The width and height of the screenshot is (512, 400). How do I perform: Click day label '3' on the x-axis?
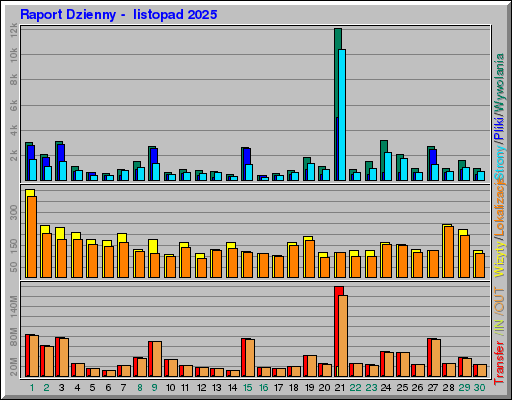tap(62, 388)
